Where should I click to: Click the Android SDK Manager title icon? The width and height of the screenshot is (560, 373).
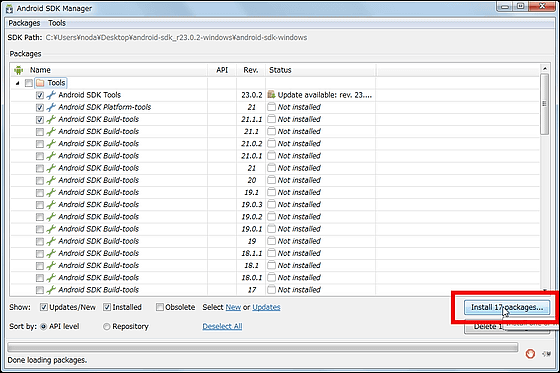coord(10,8)
